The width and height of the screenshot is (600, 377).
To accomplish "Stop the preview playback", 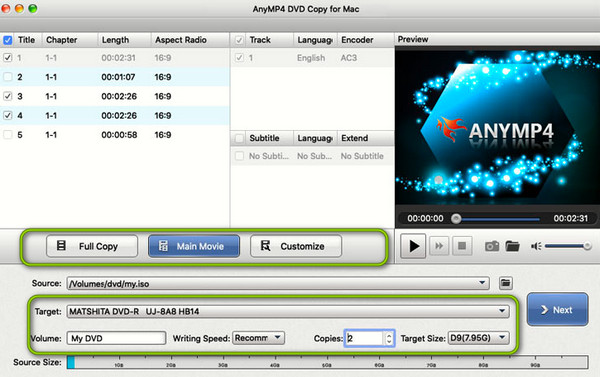I will [462, 246].
